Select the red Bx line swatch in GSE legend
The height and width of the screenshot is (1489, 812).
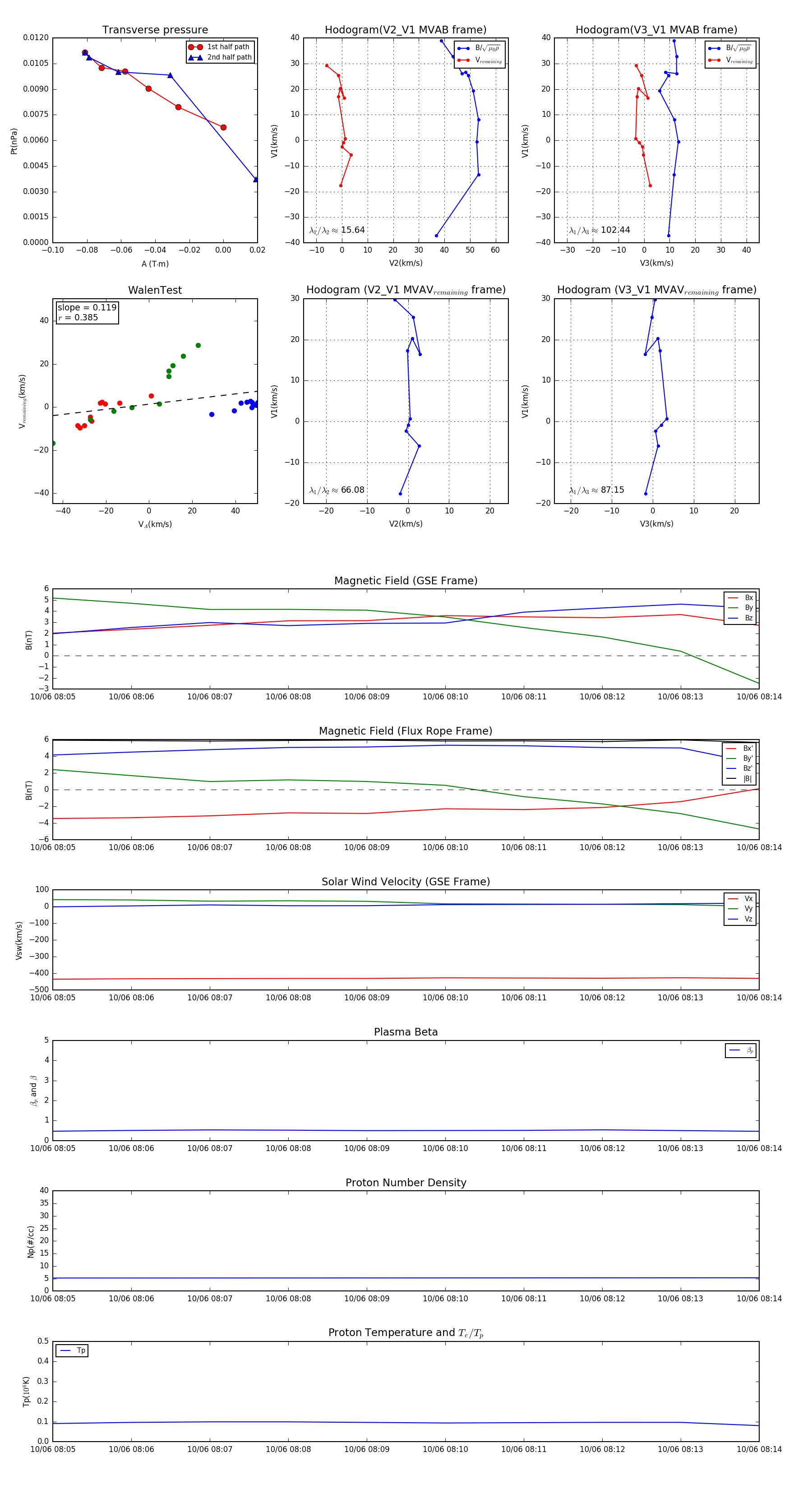click(733, 598)
